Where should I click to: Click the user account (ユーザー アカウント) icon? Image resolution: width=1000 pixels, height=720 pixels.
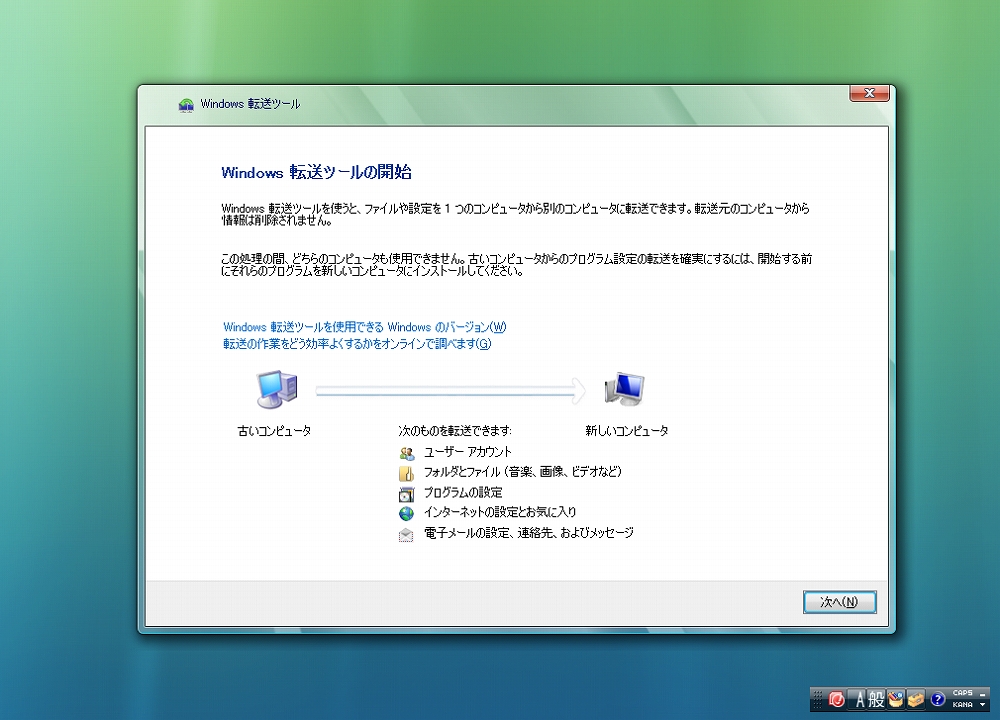(x=406, y=453)
